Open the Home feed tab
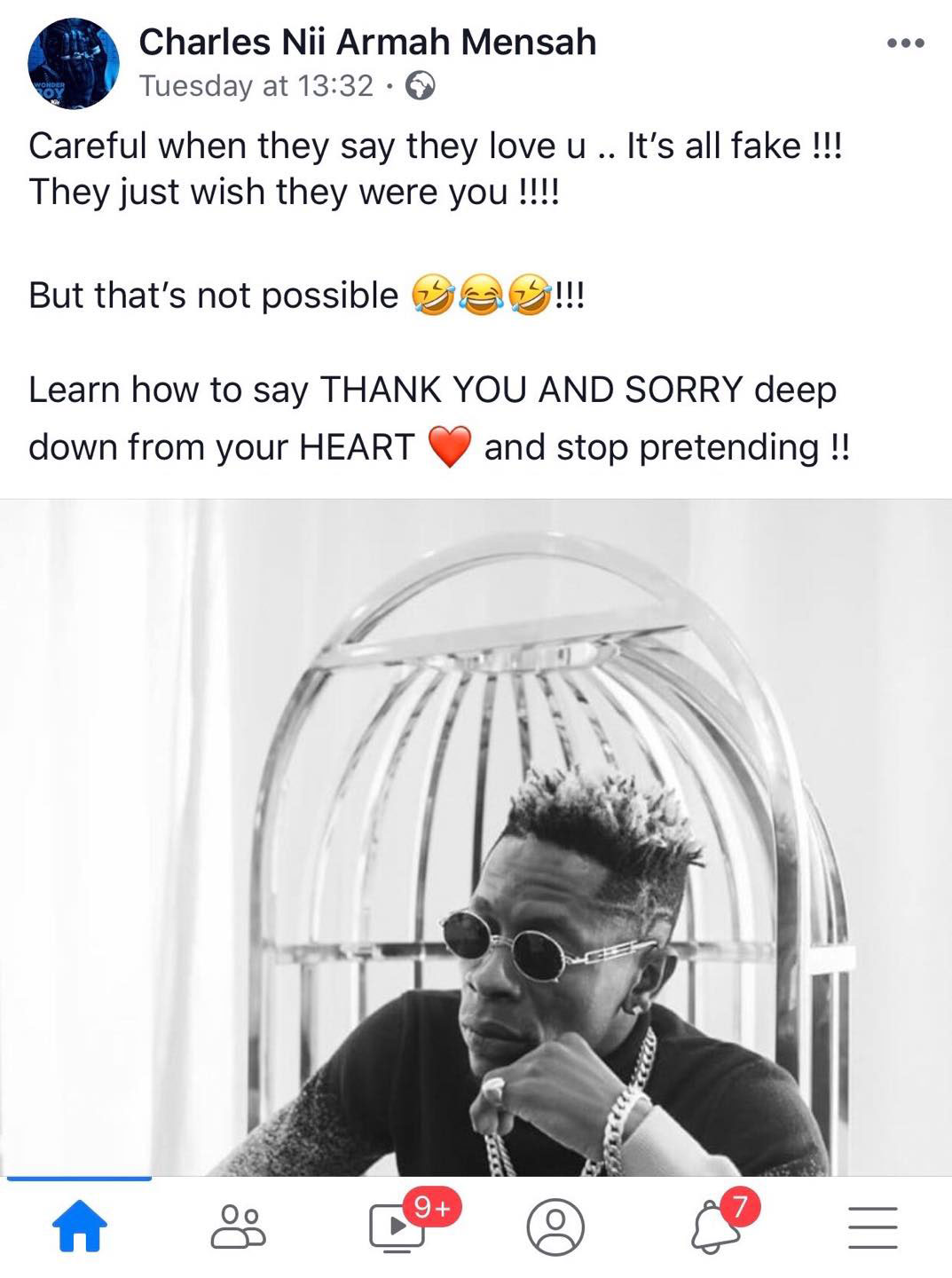952x1278 pixels. (x=80, y=1226)
